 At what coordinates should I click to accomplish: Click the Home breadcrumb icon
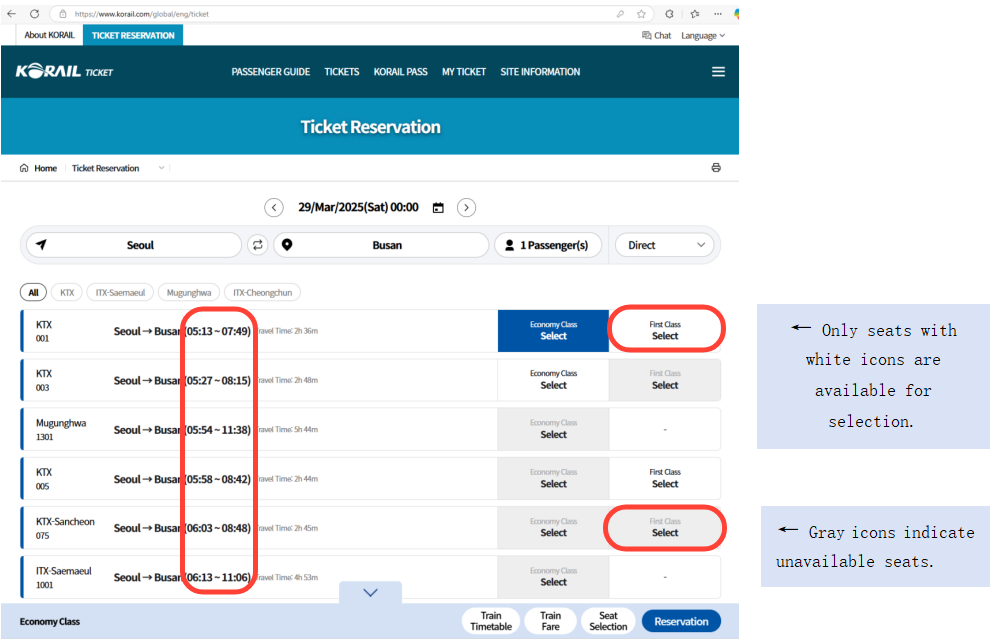point(24,168)
